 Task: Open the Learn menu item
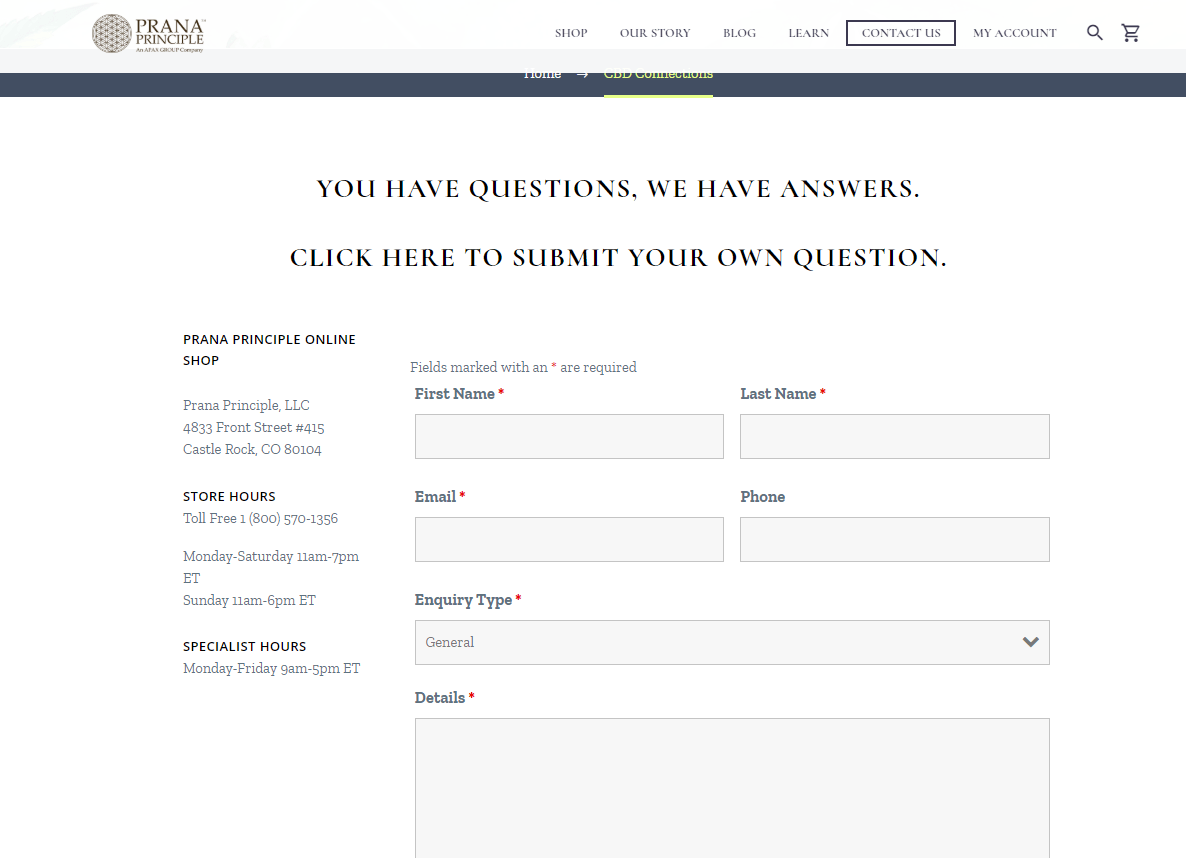tap(809, 33)
